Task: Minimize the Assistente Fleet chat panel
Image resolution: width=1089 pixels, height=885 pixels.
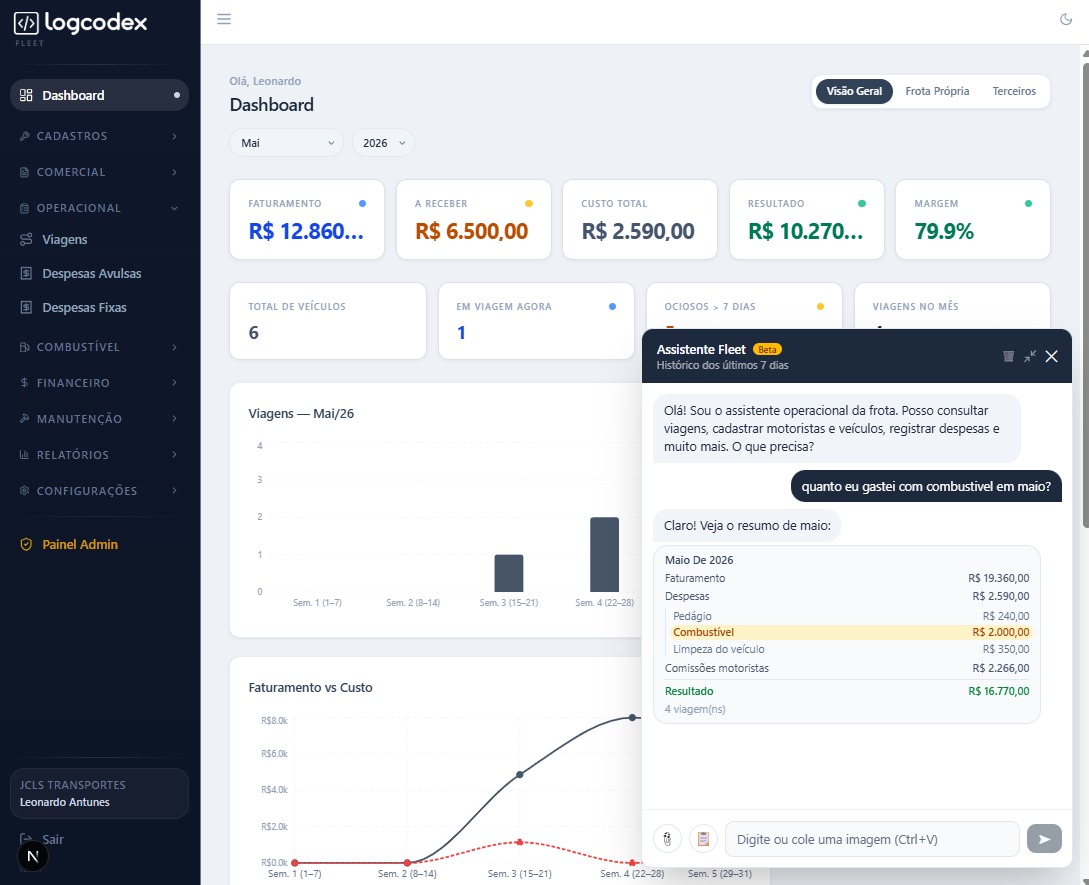Action: pos(1030,356)
